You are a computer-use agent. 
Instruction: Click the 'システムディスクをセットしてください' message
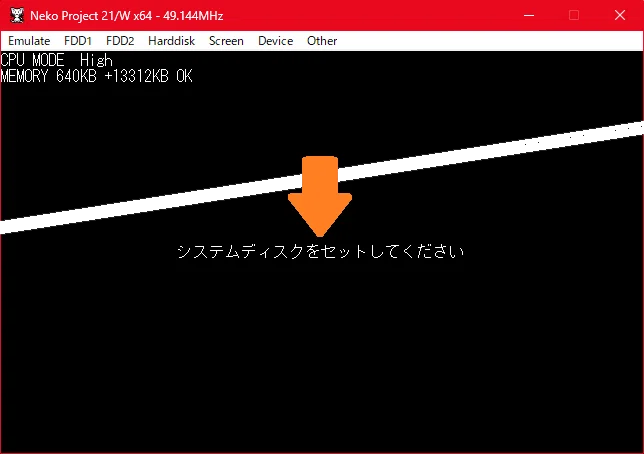(320, 251)
